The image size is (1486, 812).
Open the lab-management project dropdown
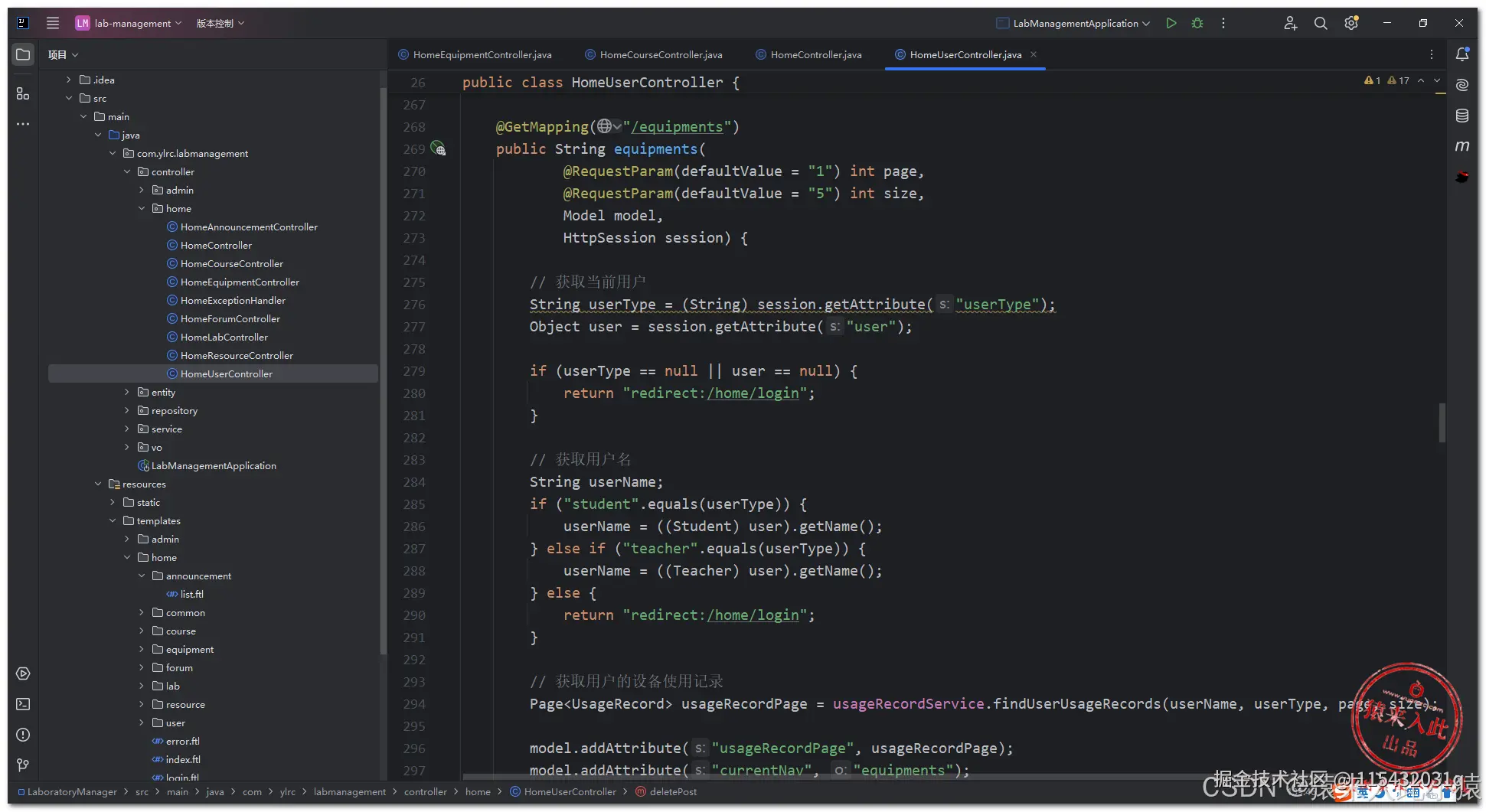pyautogui.click(x=129, y=23)
